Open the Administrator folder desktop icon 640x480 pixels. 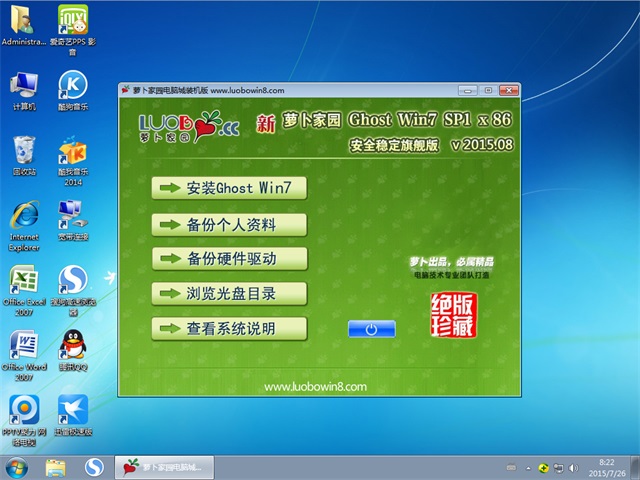23,24
